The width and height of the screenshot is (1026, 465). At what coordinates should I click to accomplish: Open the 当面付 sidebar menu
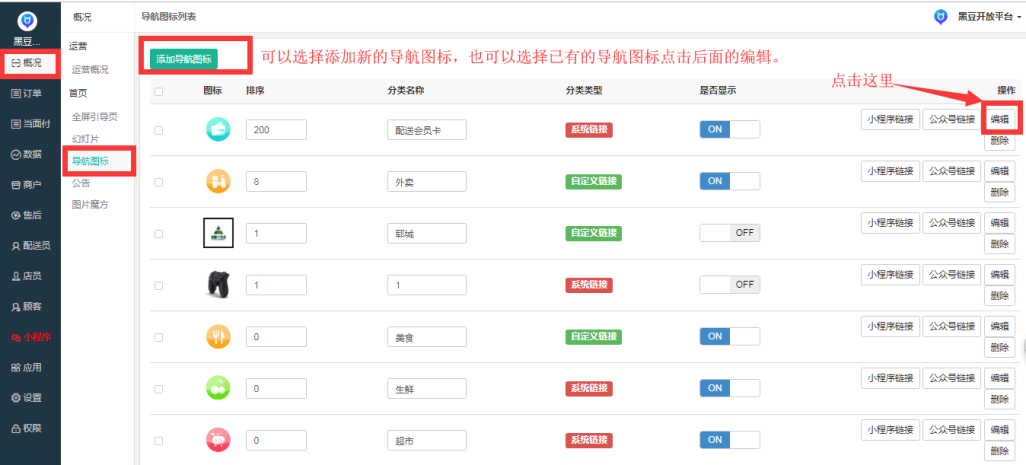(x=30, y=124)
